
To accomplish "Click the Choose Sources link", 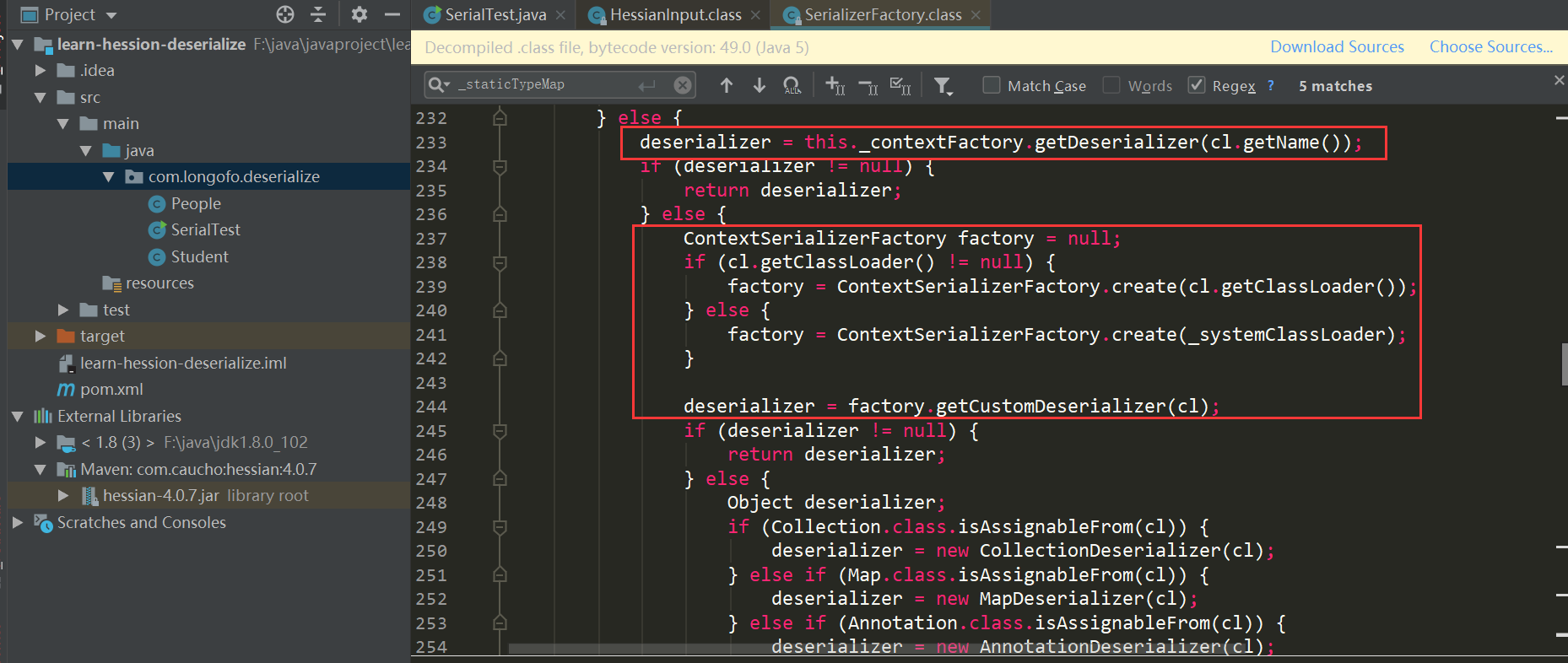I will pyautogui.click(x=1490, y=47).
